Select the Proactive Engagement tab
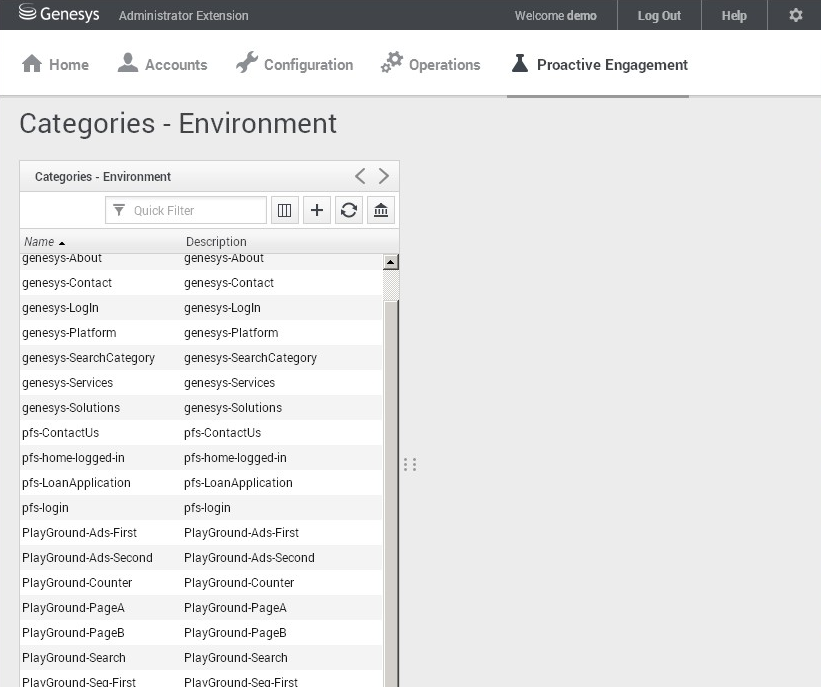 (599, 64)
